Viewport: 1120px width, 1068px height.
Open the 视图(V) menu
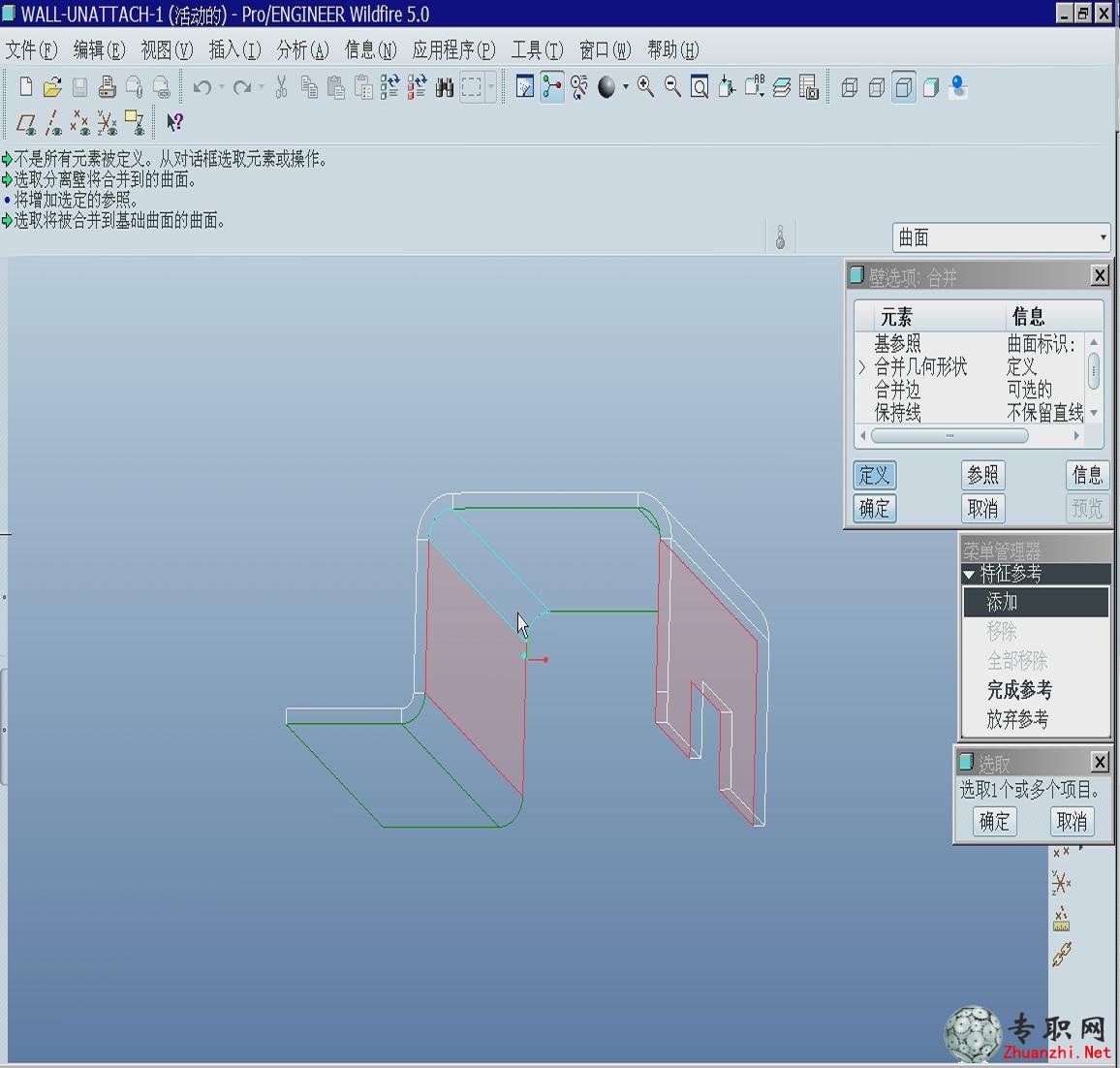pos(168,50)
